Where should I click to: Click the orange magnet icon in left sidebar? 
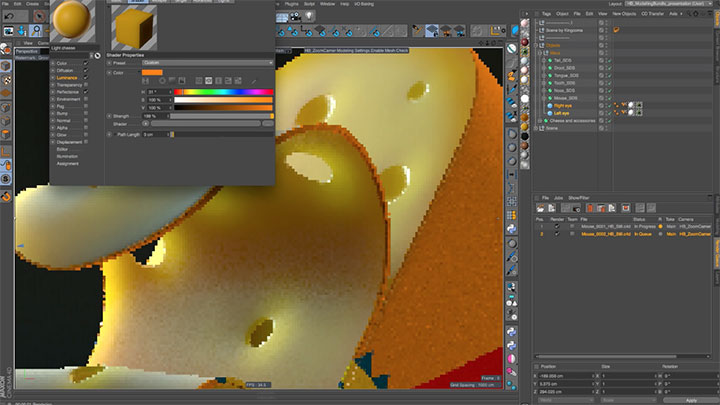point(6,197)
